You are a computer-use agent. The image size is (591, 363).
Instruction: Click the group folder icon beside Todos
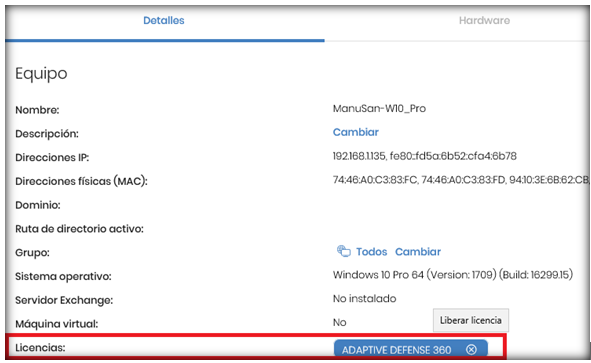(x=343, y=251)
